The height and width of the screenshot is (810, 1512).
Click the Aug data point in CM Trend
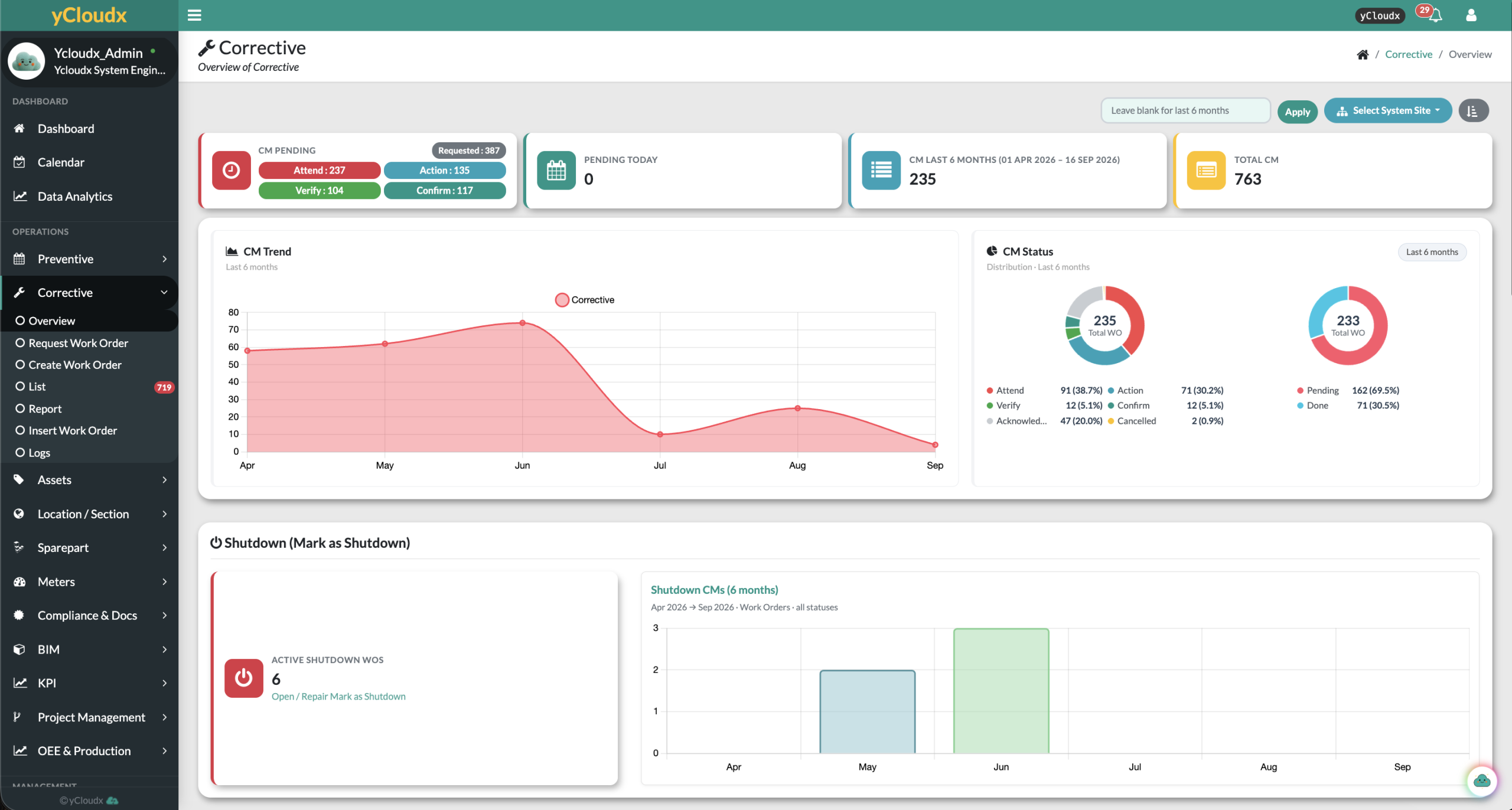point(797,409)
